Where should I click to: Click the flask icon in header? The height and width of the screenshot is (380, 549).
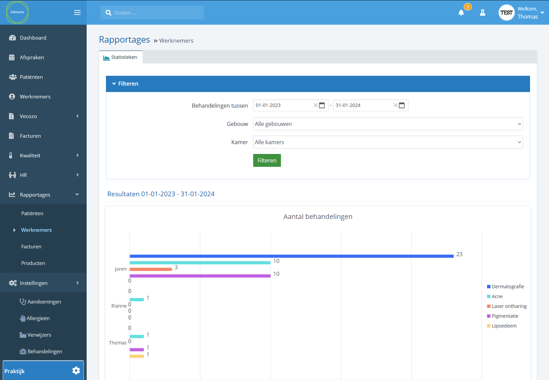[x=482, y=13]
